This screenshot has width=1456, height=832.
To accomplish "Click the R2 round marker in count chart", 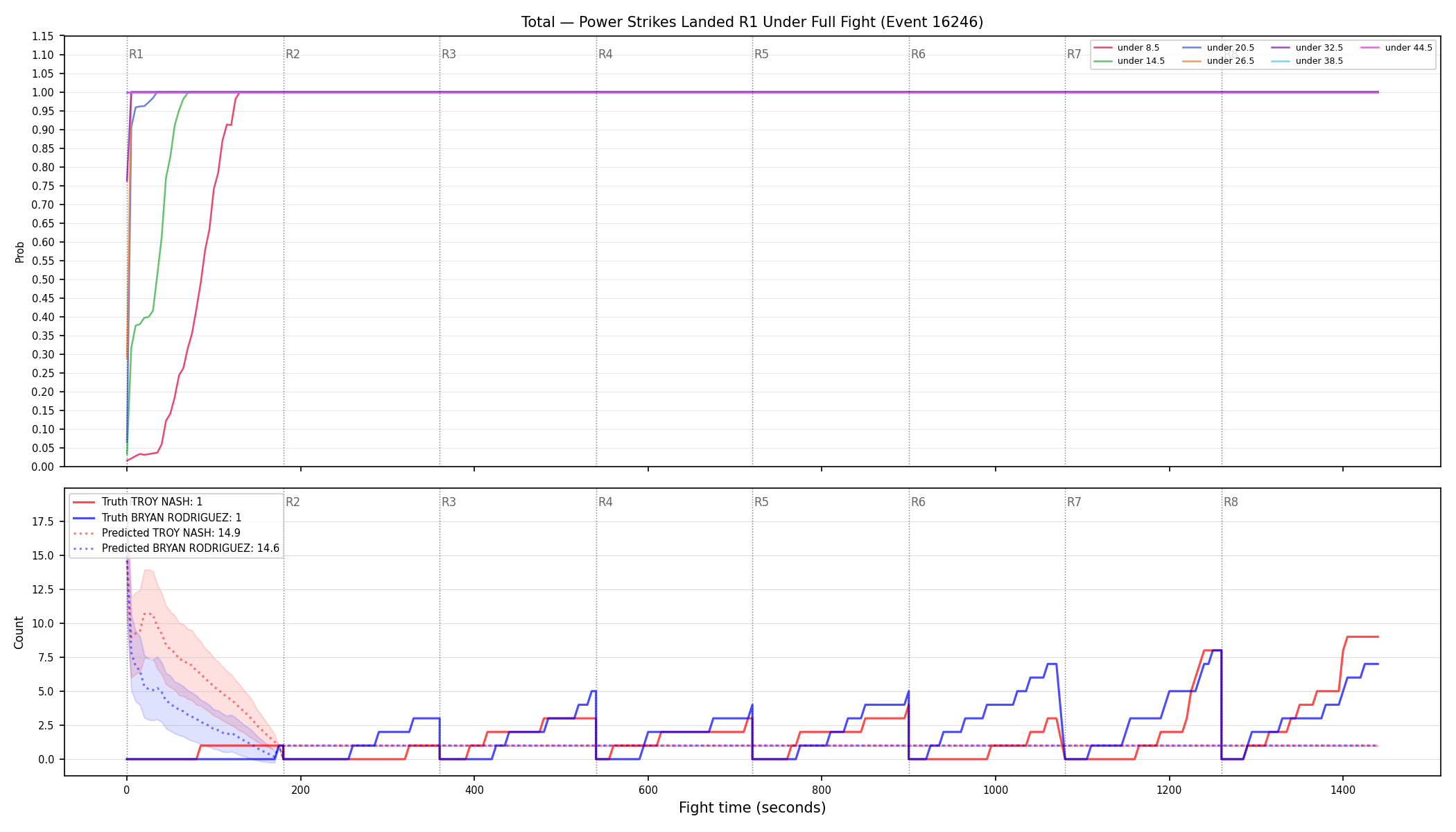I will coord(293,502).
